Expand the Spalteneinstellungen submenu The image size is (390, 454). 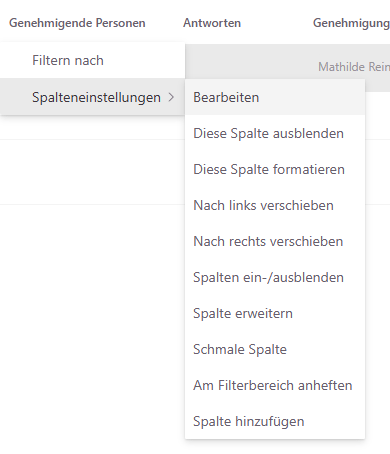click(92, 97)
